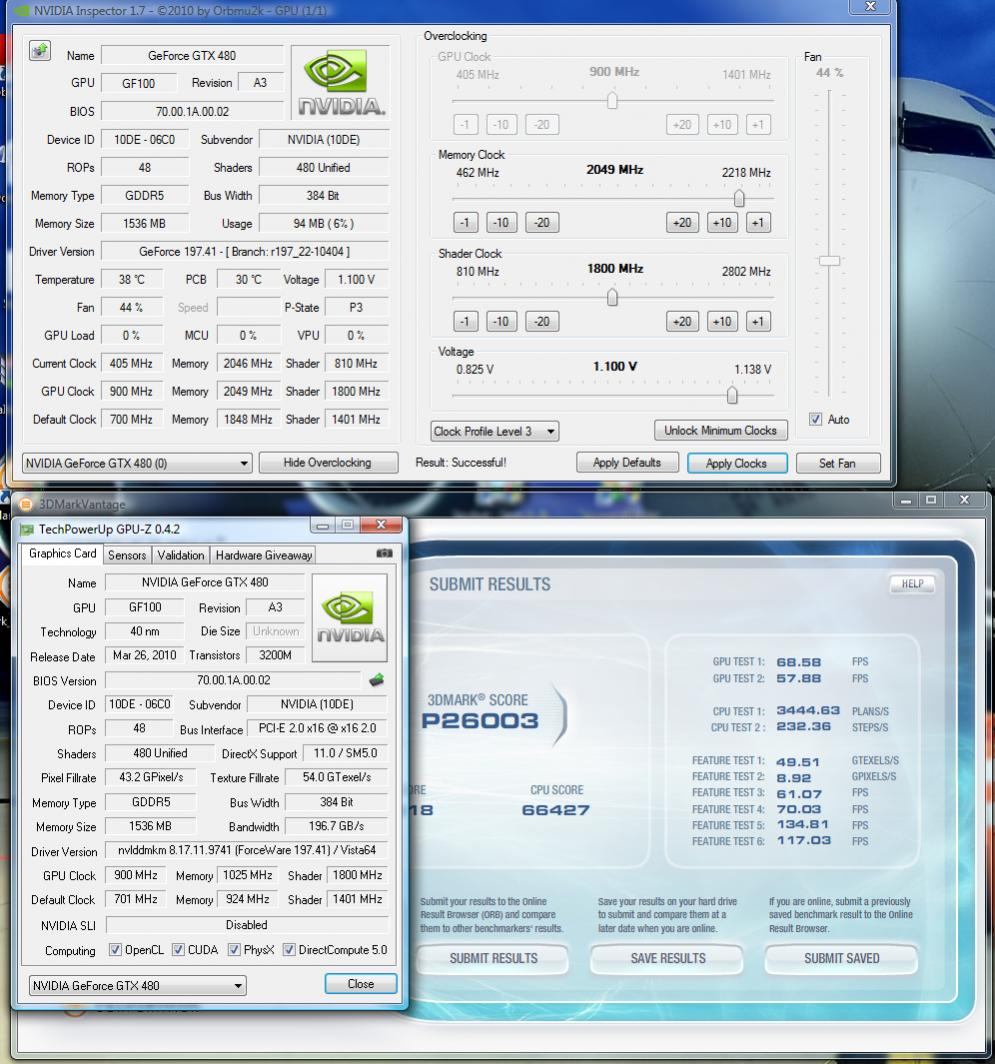Screen dimensions: 995x1064
Task: Click the 3DMark Vantage title bar icon
Action: tap(25, 504)
